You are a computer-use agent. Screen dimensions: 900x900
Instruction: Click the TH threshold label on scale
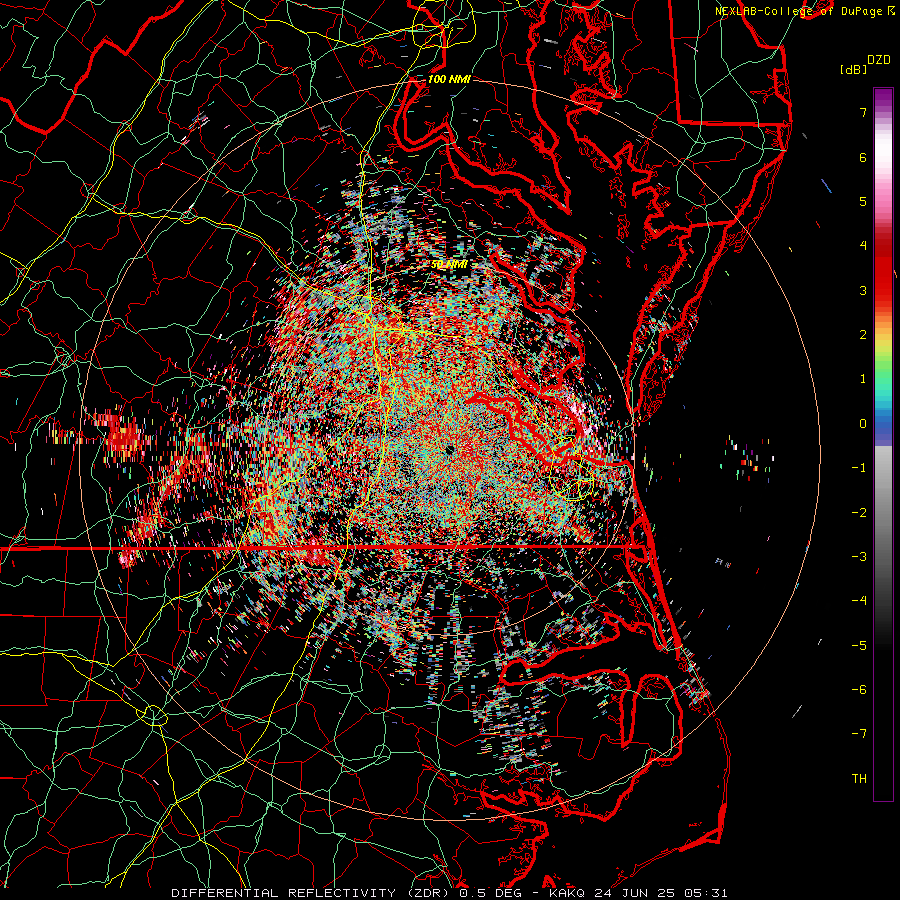(x=859, y=779)
